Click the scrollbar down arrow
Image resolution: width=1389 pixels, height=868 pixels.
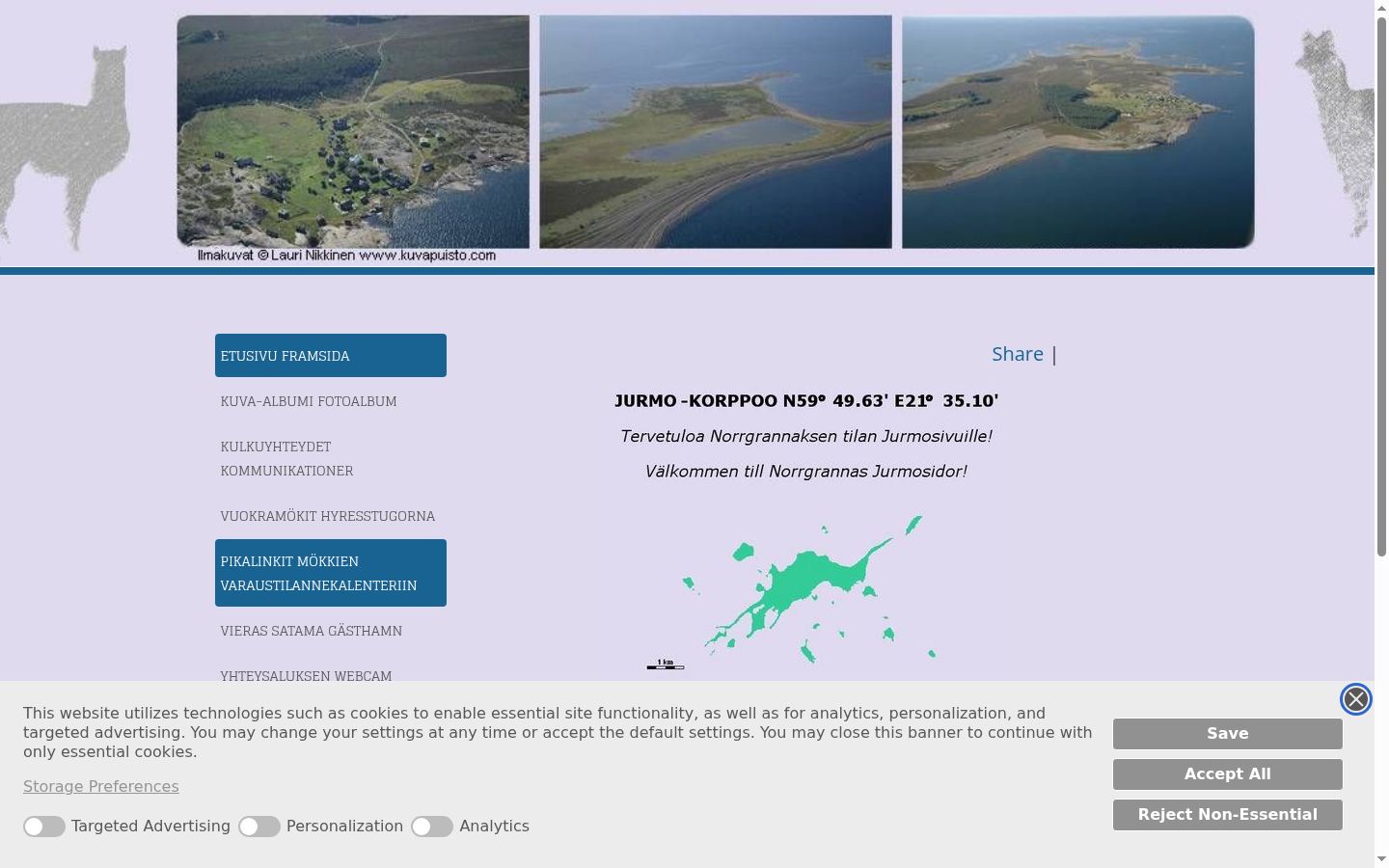tap(1381, 859)
